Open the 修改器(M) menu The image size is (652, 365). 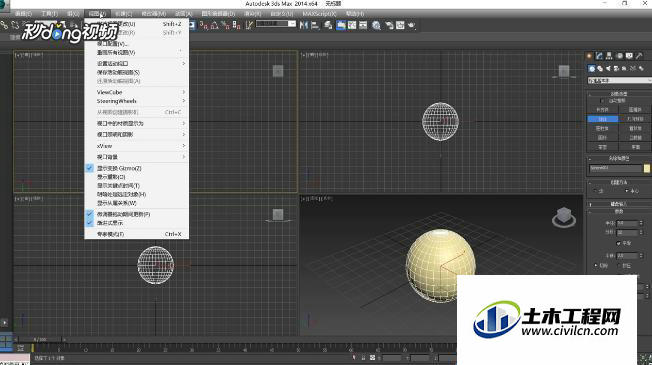[153, 14]
